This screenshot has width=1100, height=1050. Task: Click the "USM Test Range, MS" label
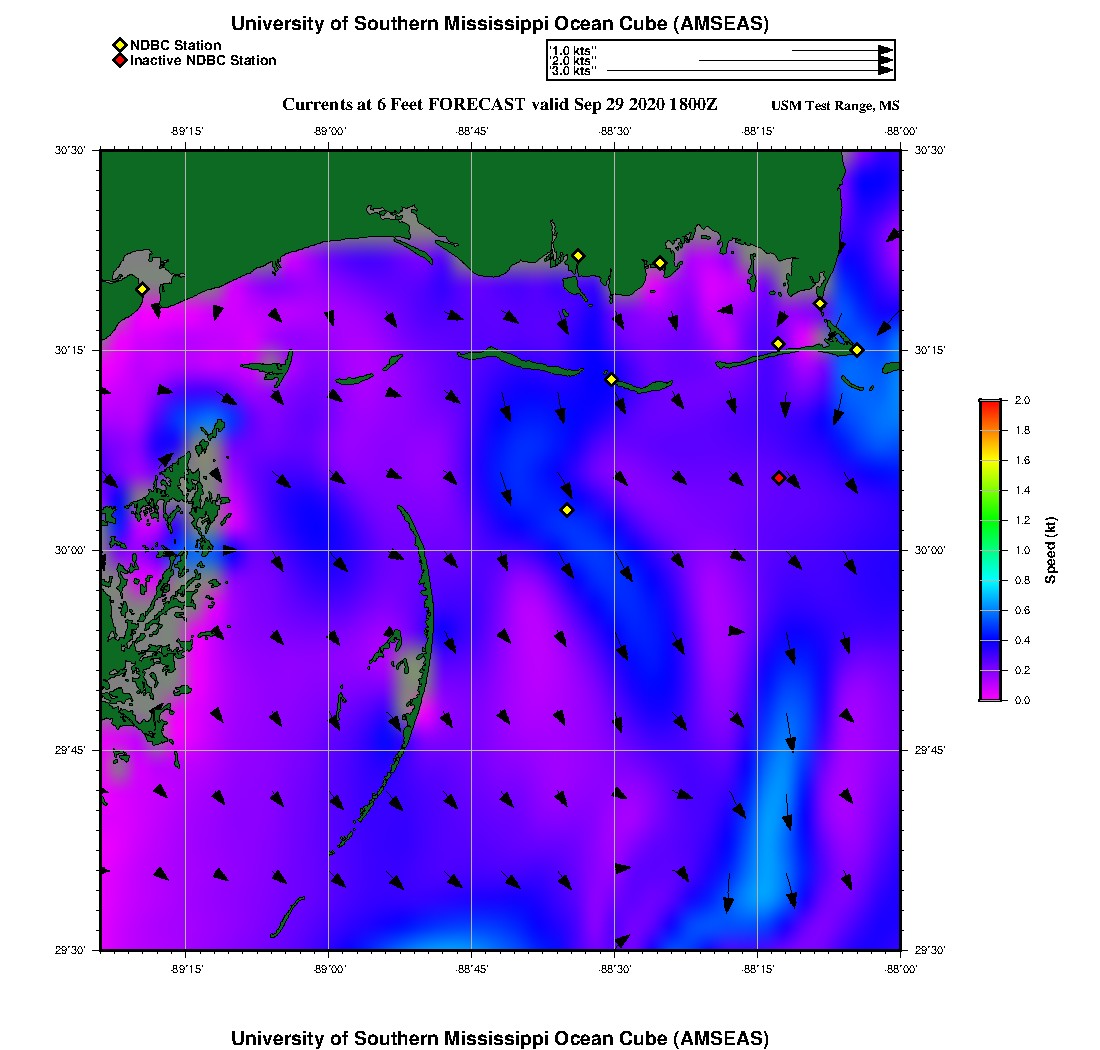tap(835, 106)
